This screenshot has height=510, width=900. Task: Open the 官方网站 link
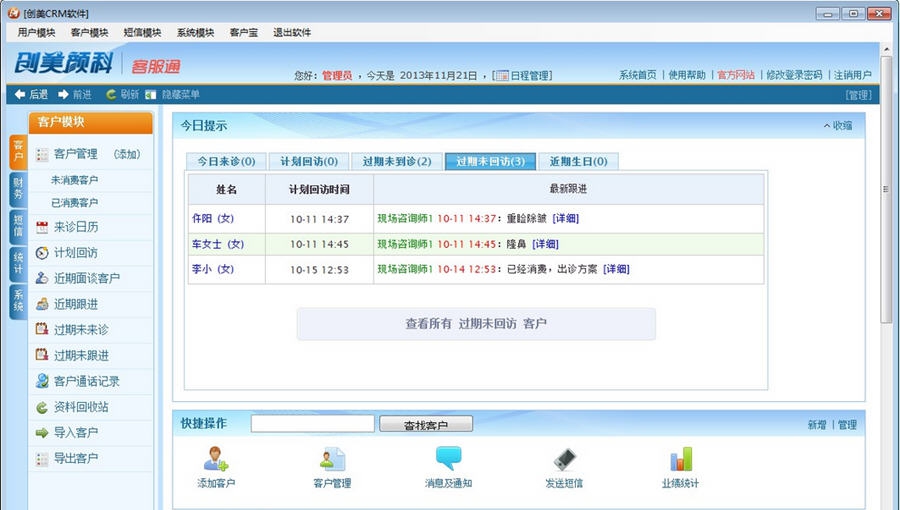[736, 75]
